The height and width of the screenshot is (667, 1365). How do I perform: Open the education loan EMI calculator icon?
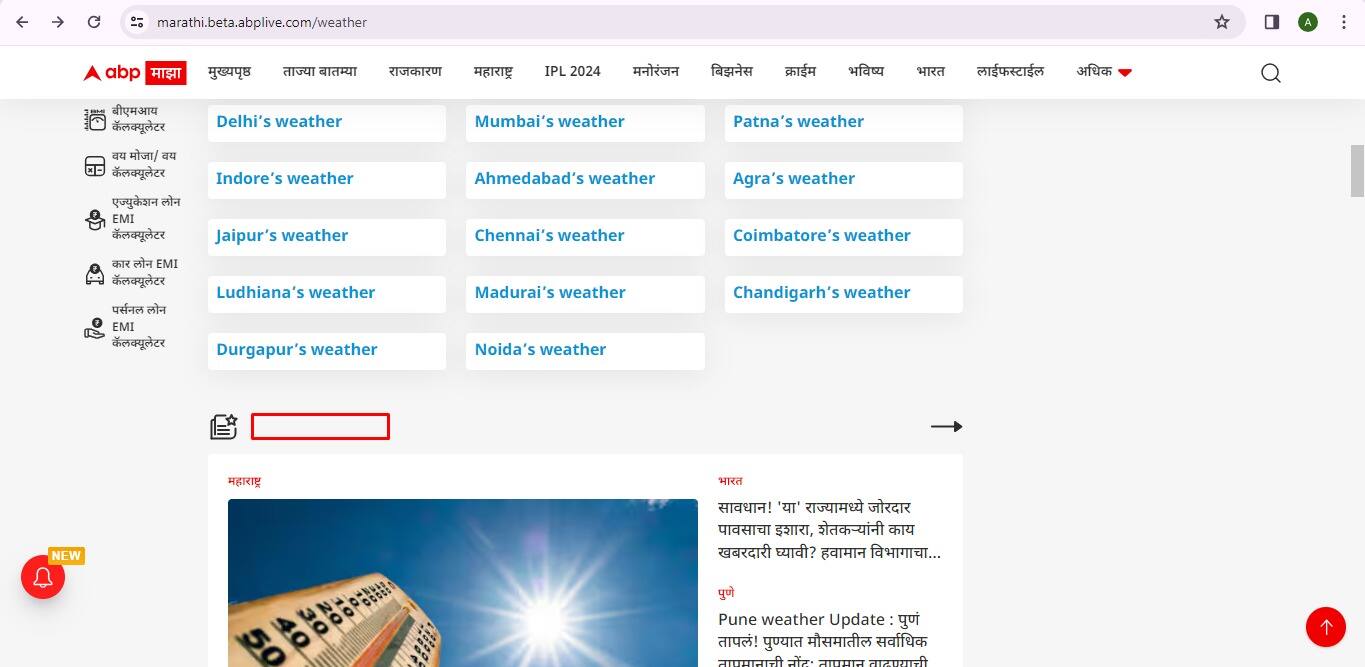(95, 219)
